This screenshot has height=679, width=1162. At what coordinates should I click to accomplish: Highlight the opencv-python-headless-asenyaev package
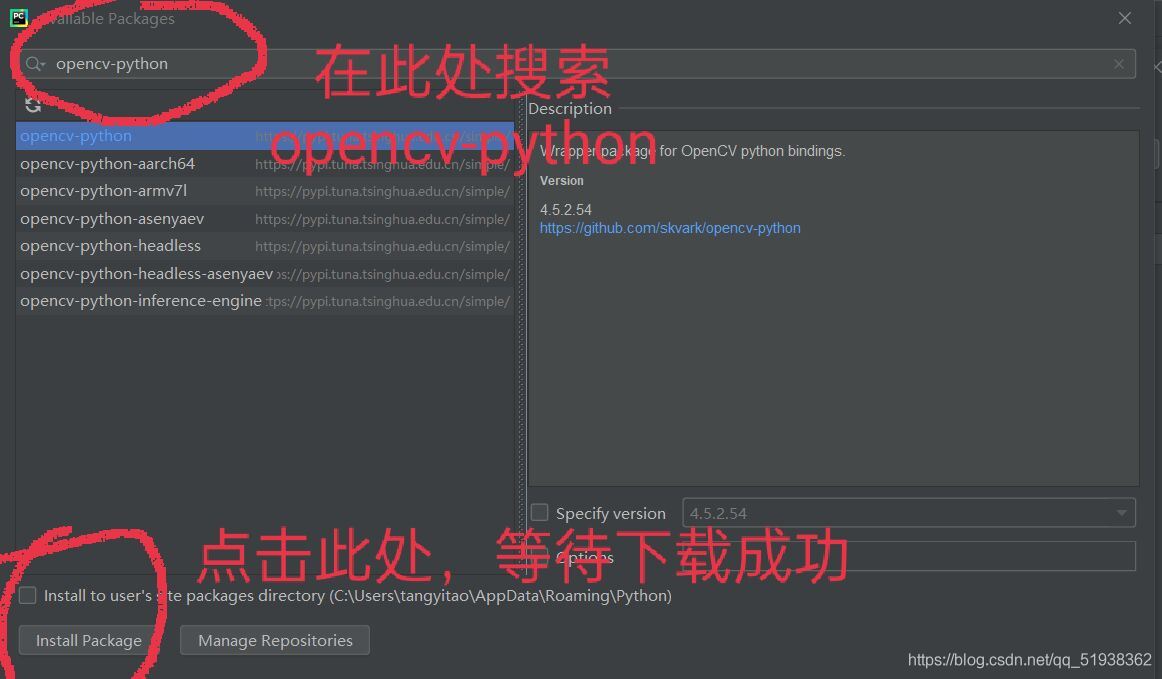tap(146, 274)
